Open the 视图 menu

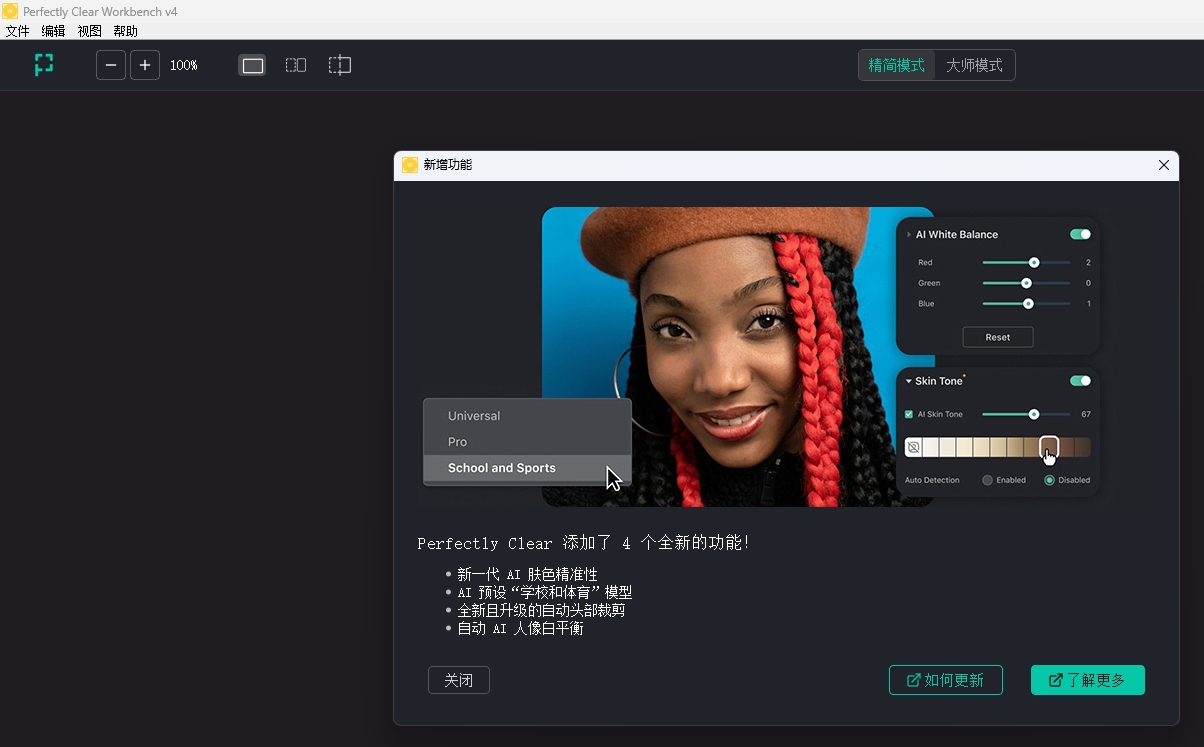pyautogui.click(x=89, y=31)
